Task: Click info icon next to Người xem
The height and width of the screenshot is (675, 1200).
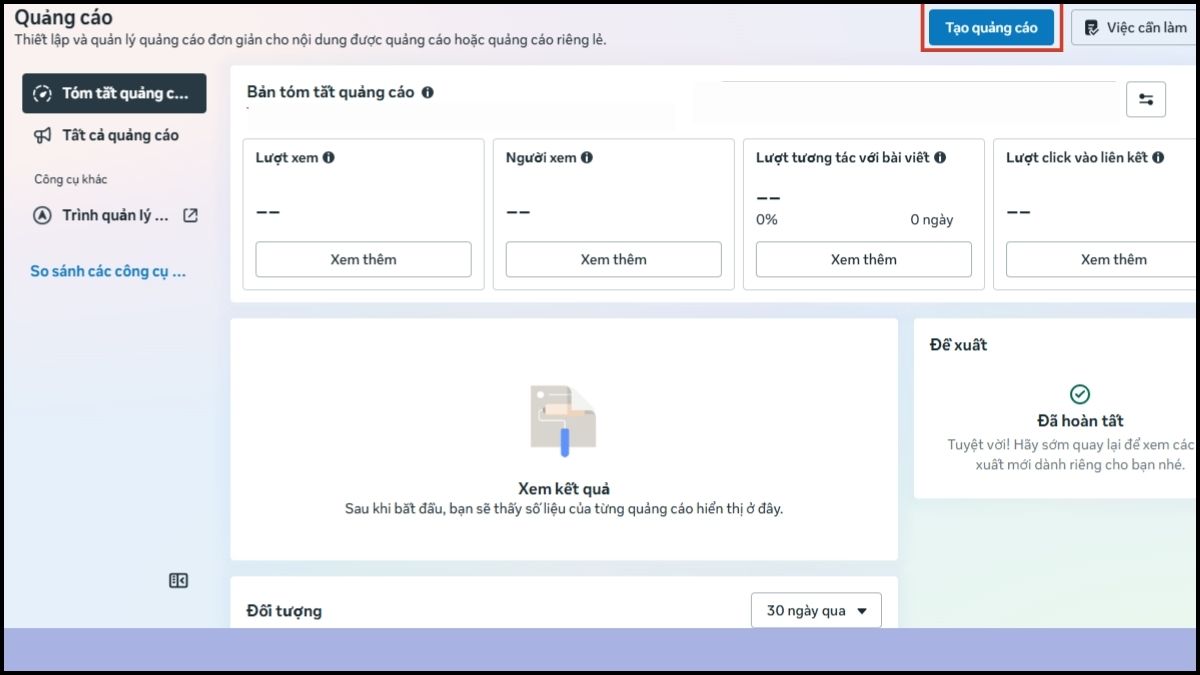Action: point(587,157)
